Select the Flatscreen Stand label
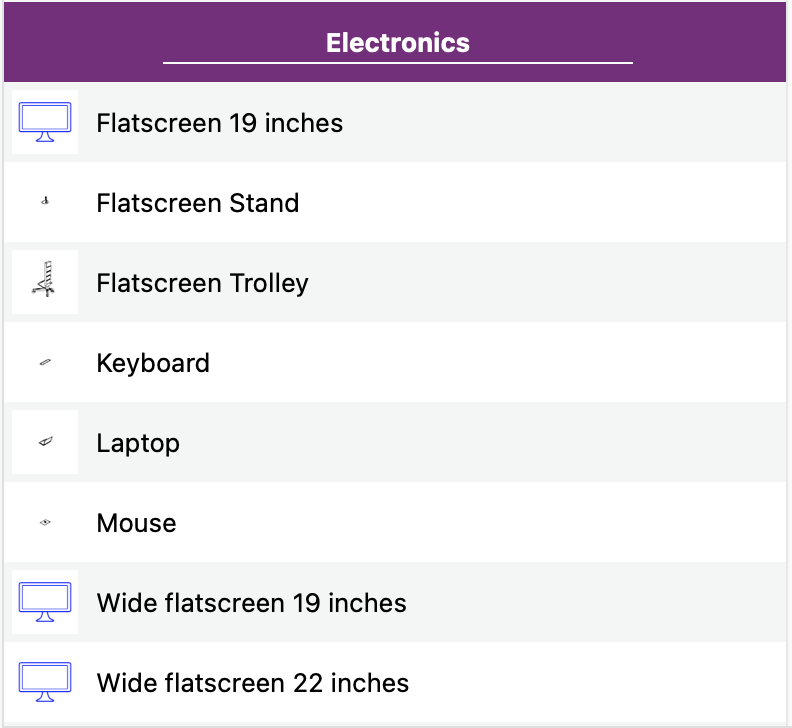 pyautogui.click(x=197, y=203)
